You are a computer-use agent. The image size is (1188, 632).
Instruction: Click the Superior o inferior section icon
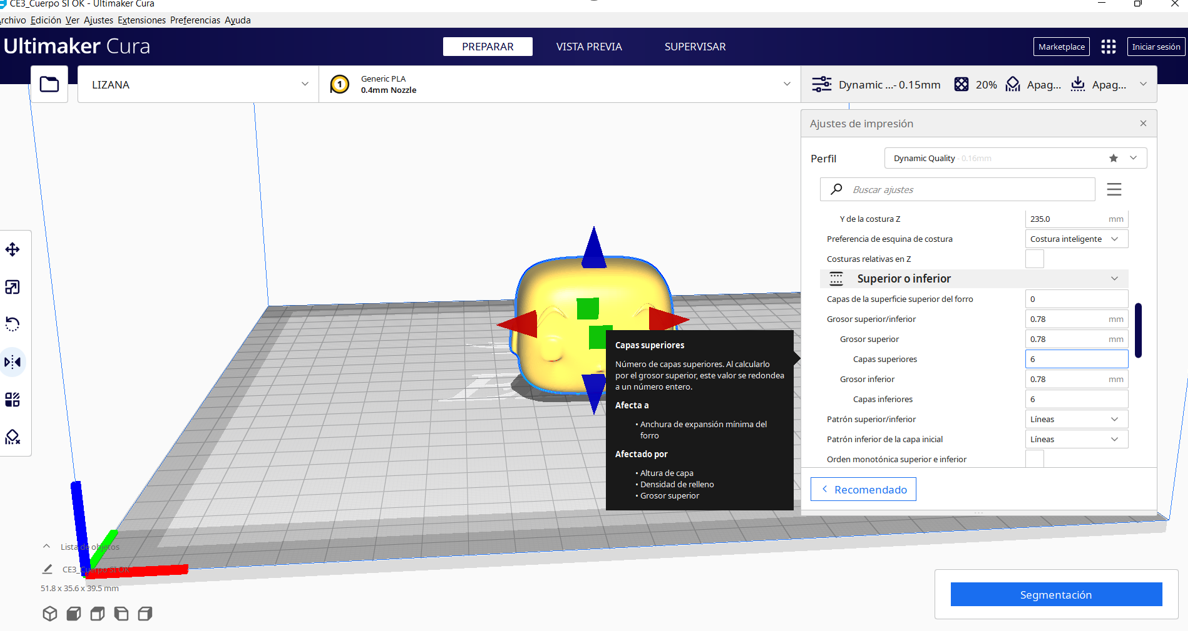coord(836,279)
